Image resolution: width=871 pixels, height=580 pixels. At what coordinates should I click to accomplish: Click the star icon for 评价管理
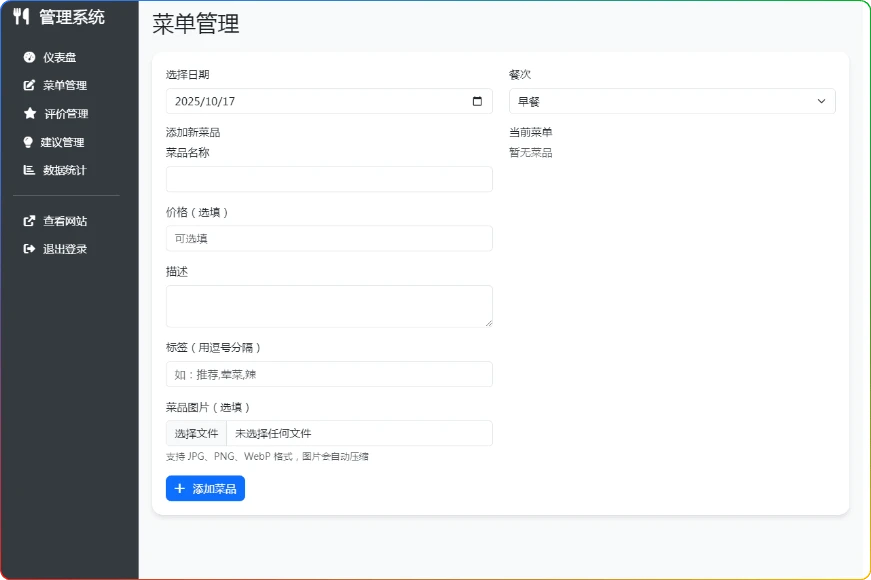(29, 113)
